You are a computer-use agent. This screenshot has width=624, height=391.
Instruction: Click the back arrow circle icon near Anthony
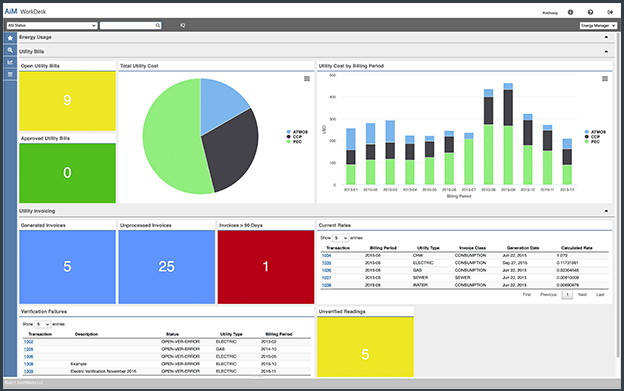(570, 12)
